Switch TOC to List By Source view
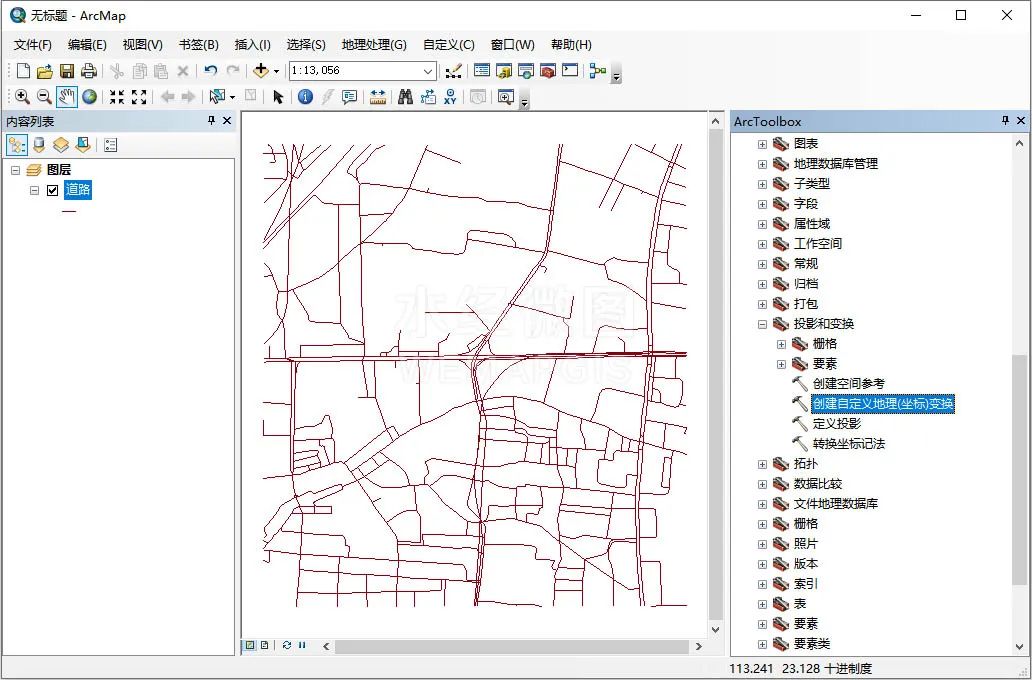 coord(38,144)
